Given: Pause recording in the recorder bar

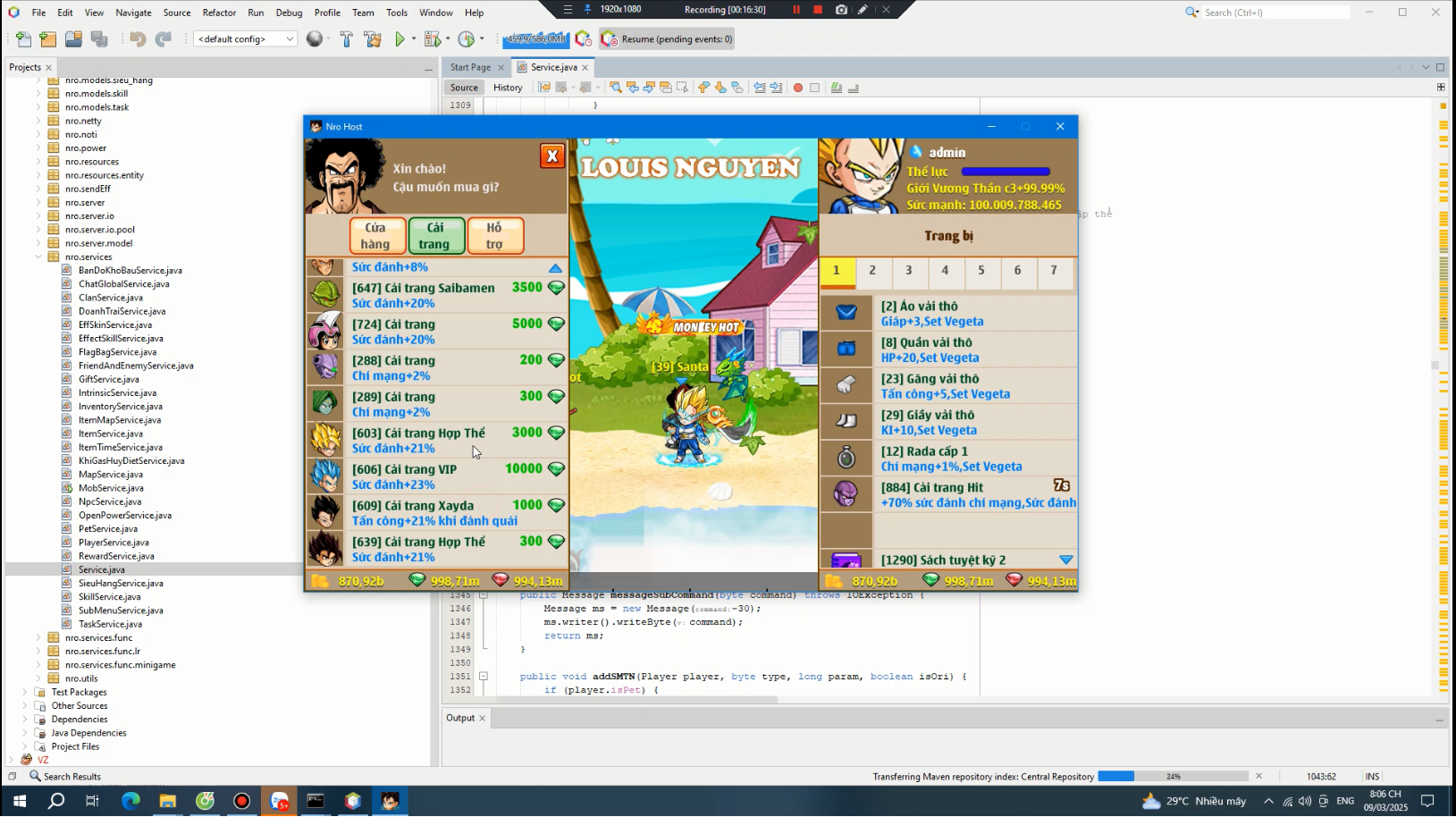Looking at the screenshot, I should click(x=796, y=9).
